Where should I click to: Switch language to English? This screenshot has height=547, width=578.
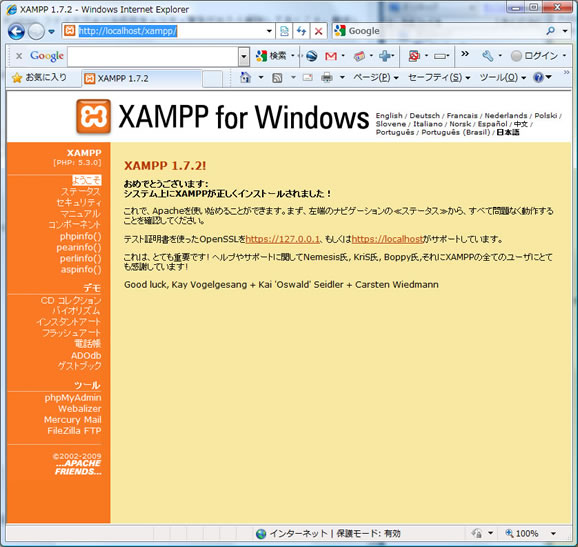[389, 116]
